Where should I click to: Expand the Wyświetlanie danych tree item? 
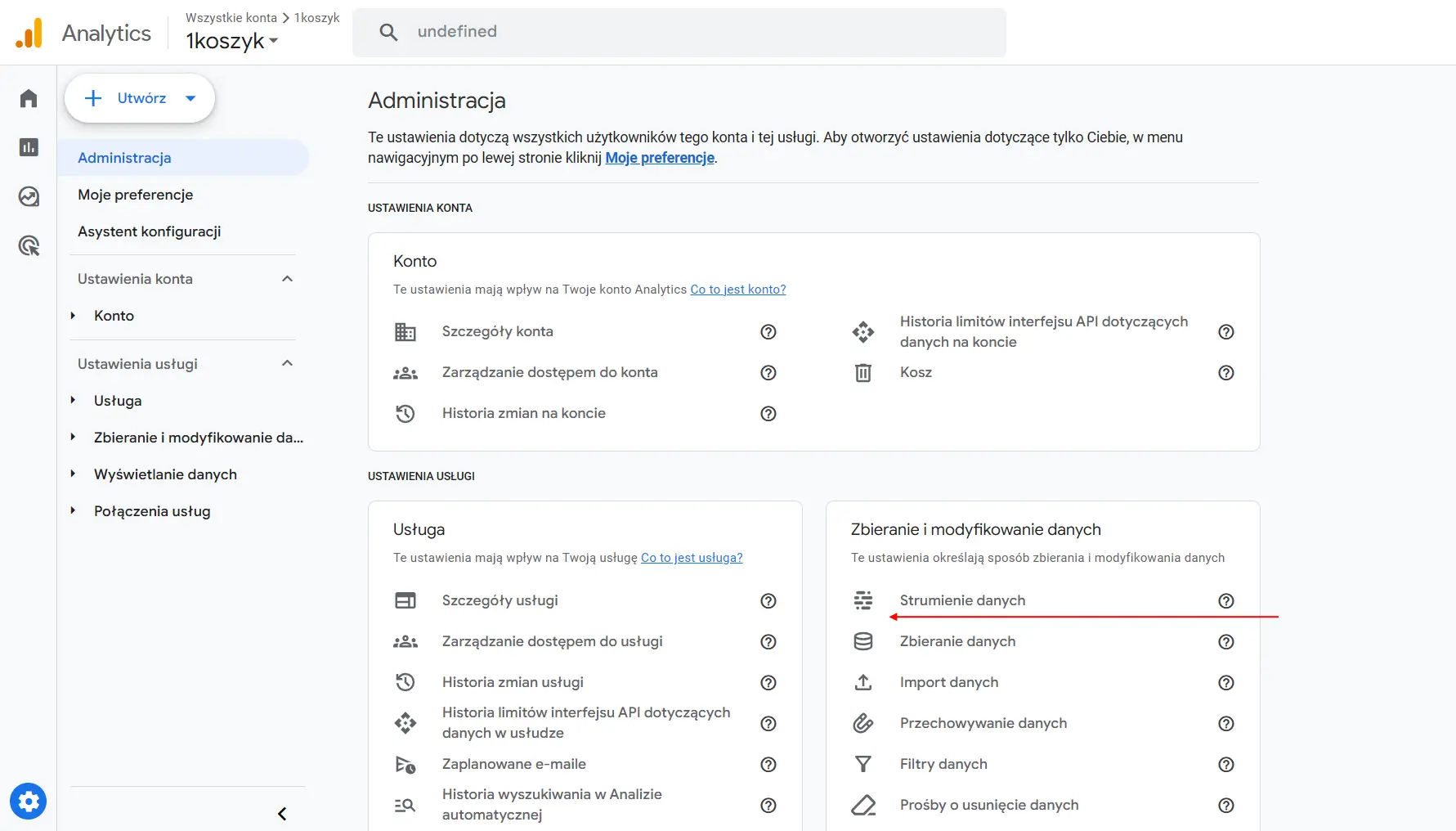pyautogui.click(x=73, y=474)
